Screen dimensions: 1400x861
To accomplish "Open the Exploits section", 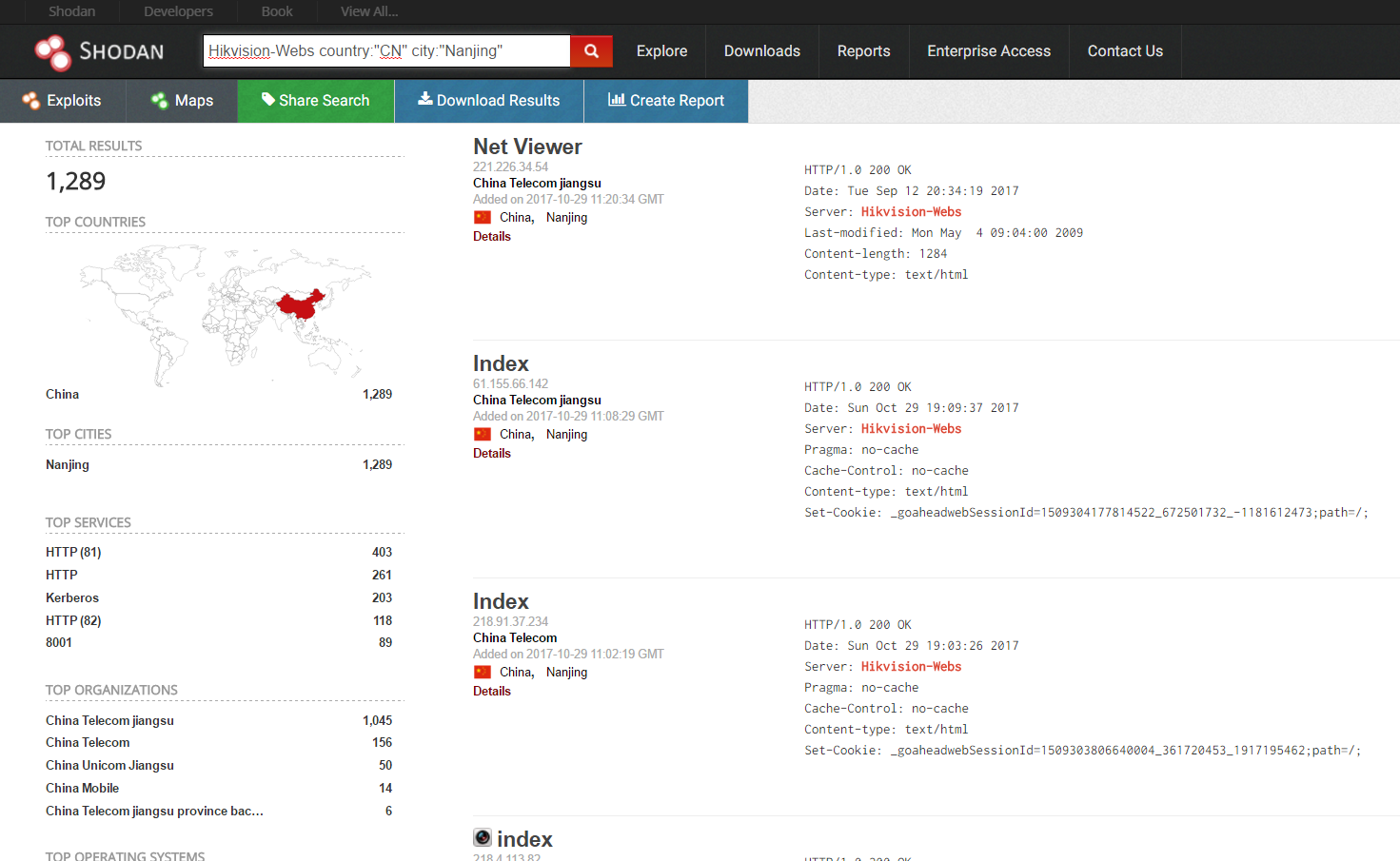I will pyautogui.click(x=63, y=101).
